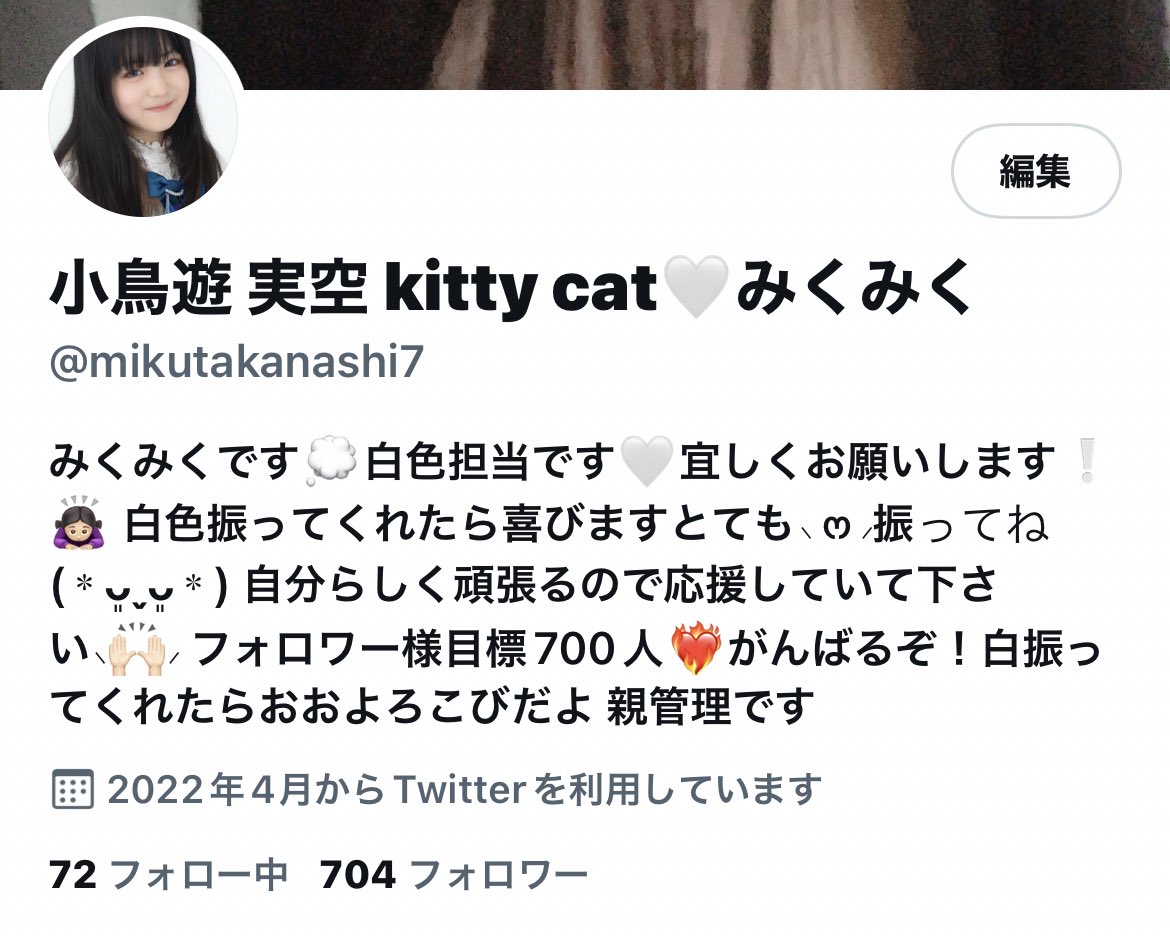Image resolution: width=1170 pixels, height=936 pixels.
Task: Click the 2022年4月からTwitter join date text
Action: click(x=464, y=789)
